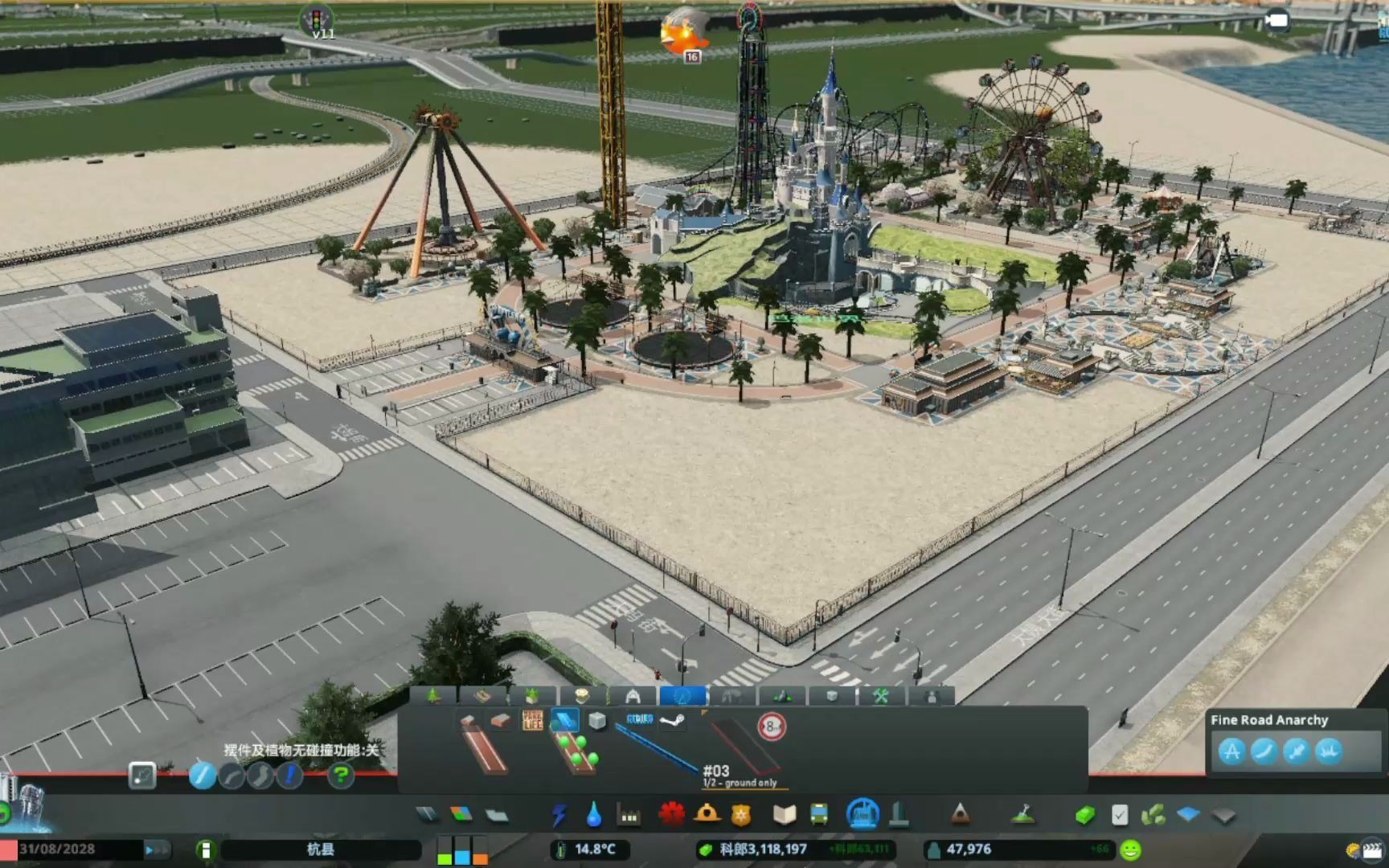Image resolution: width=1389 pixels, height=868 pixels.
Task: Filter assets by gray cube category
Action: (597, 720)
